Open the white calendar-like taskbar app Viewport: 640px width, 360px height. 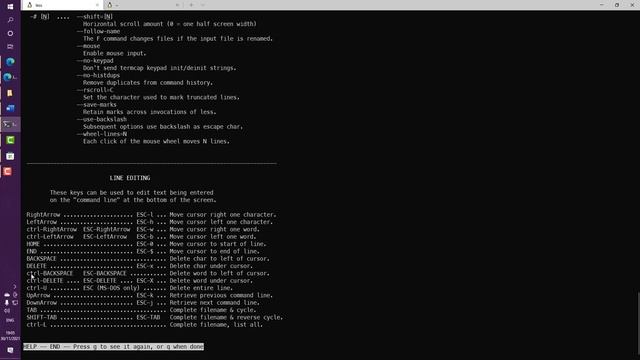(x=10, y=156)
